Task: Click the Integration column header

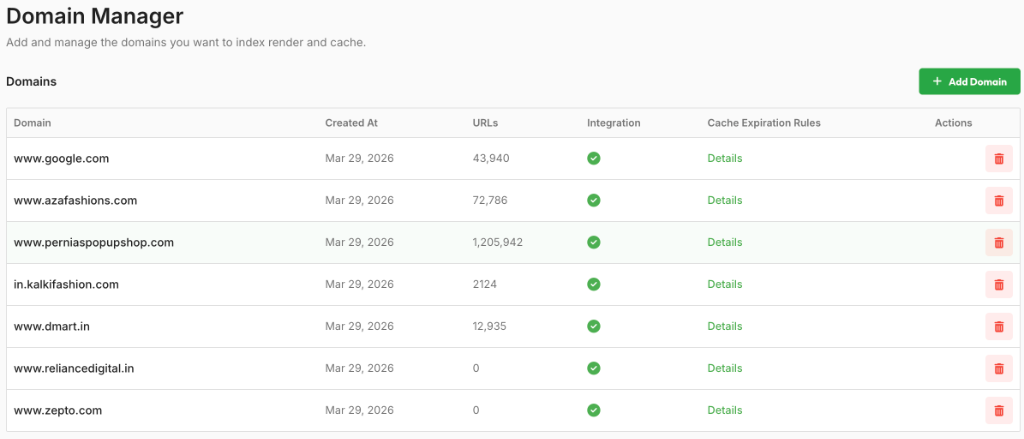Action: coord(614,123)
